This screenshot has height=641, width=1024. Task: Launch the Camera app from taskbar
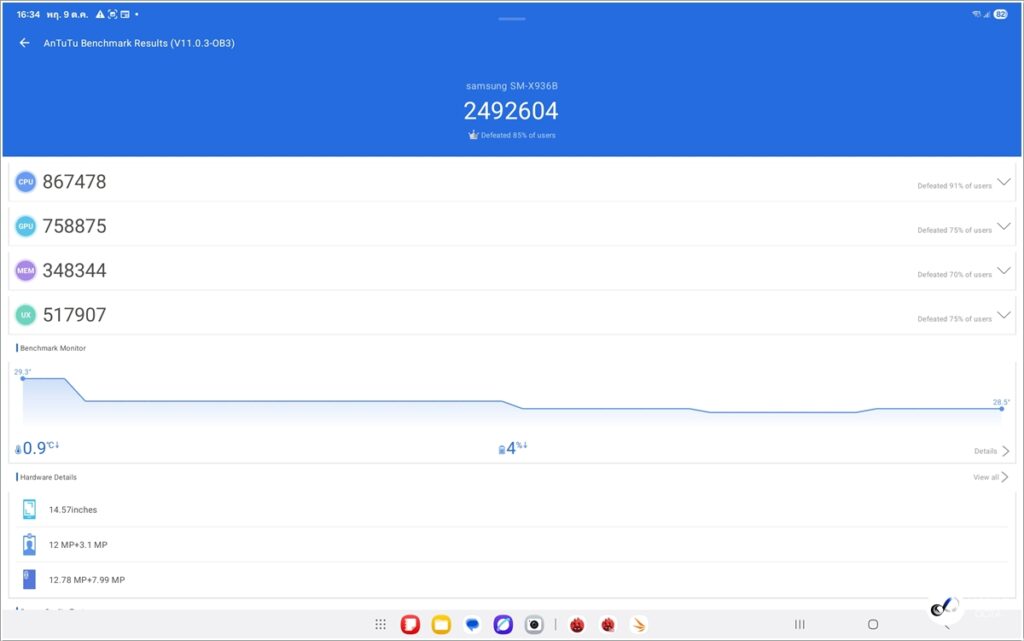(x=535, y=625)
